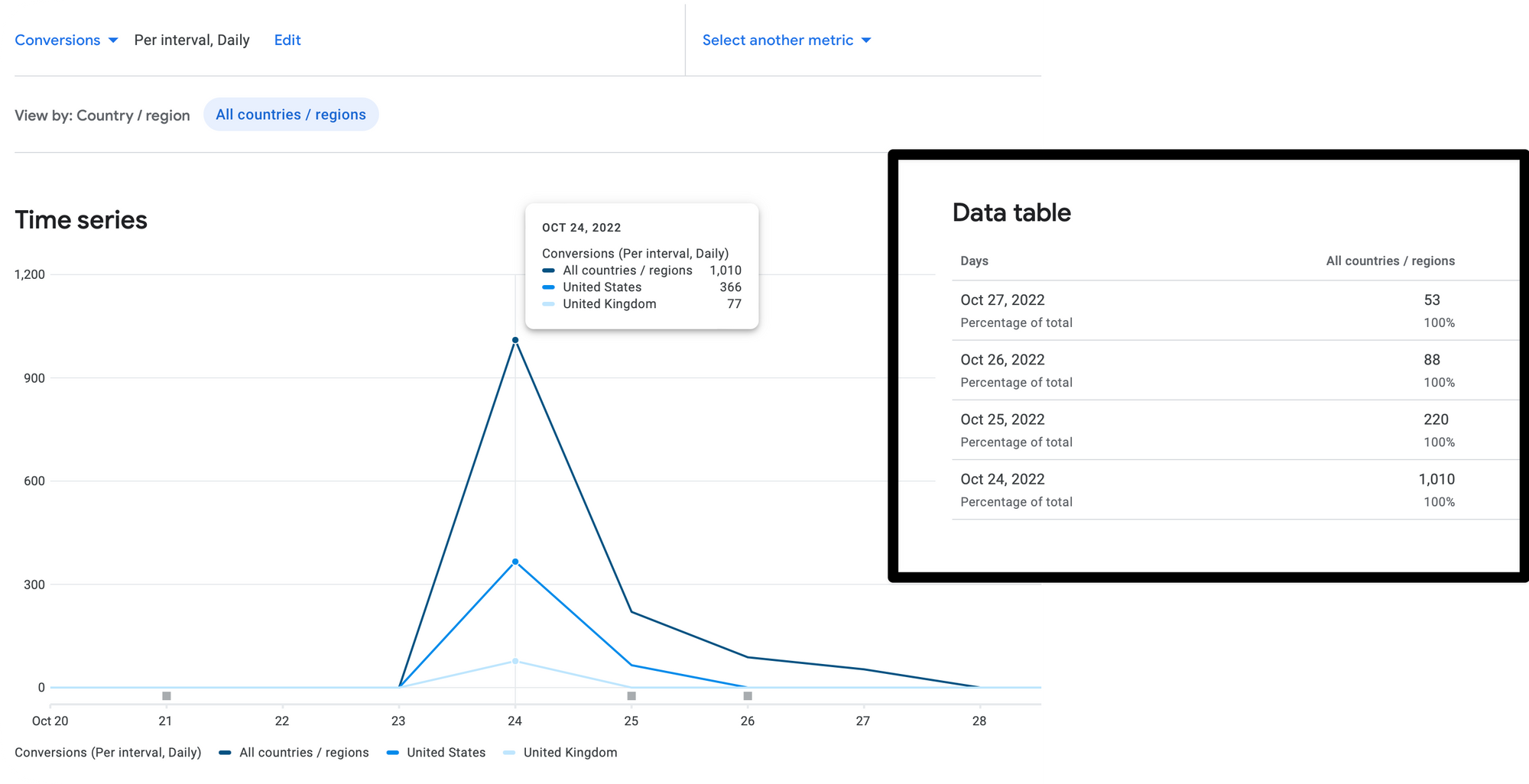Screen dimensions: 1529x784
Task: Click the gray annotation marker under Oct 21
Action: tap(167, 696)
